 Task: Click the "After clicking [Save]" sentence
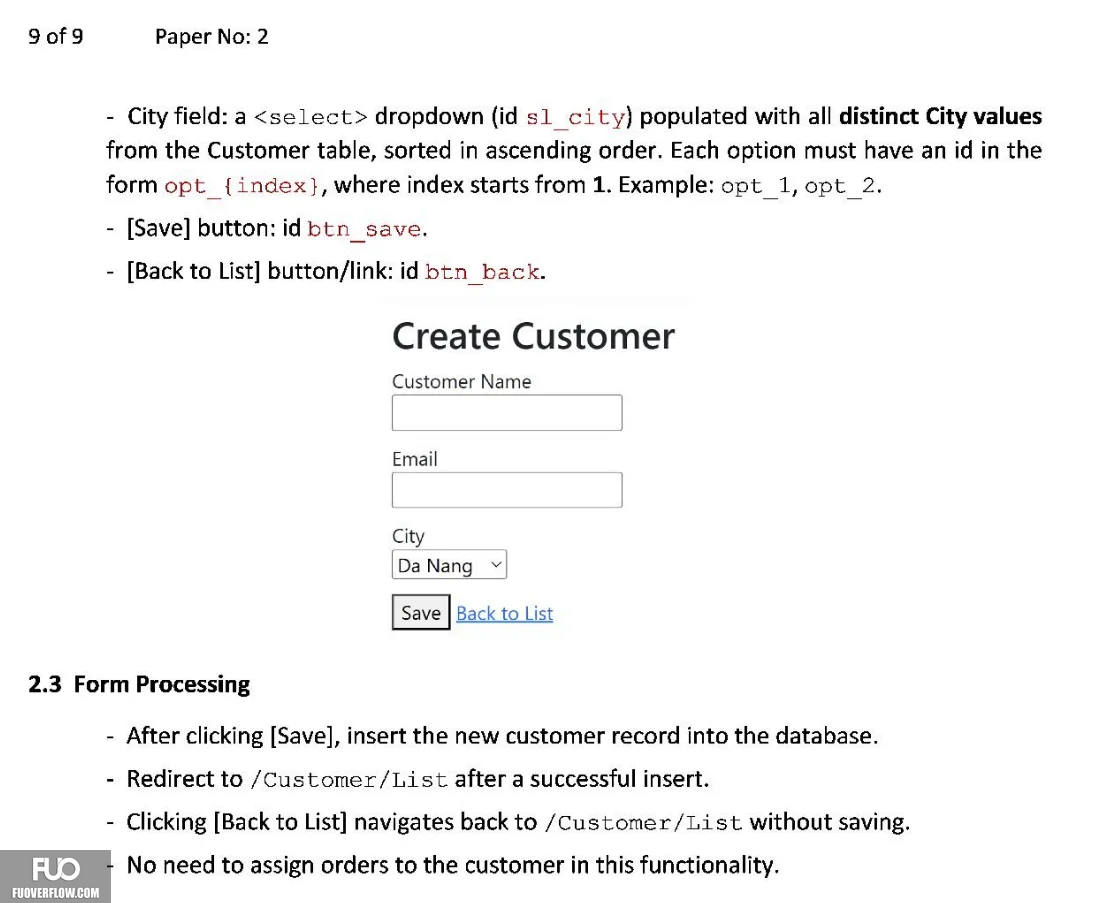(503, 736)
